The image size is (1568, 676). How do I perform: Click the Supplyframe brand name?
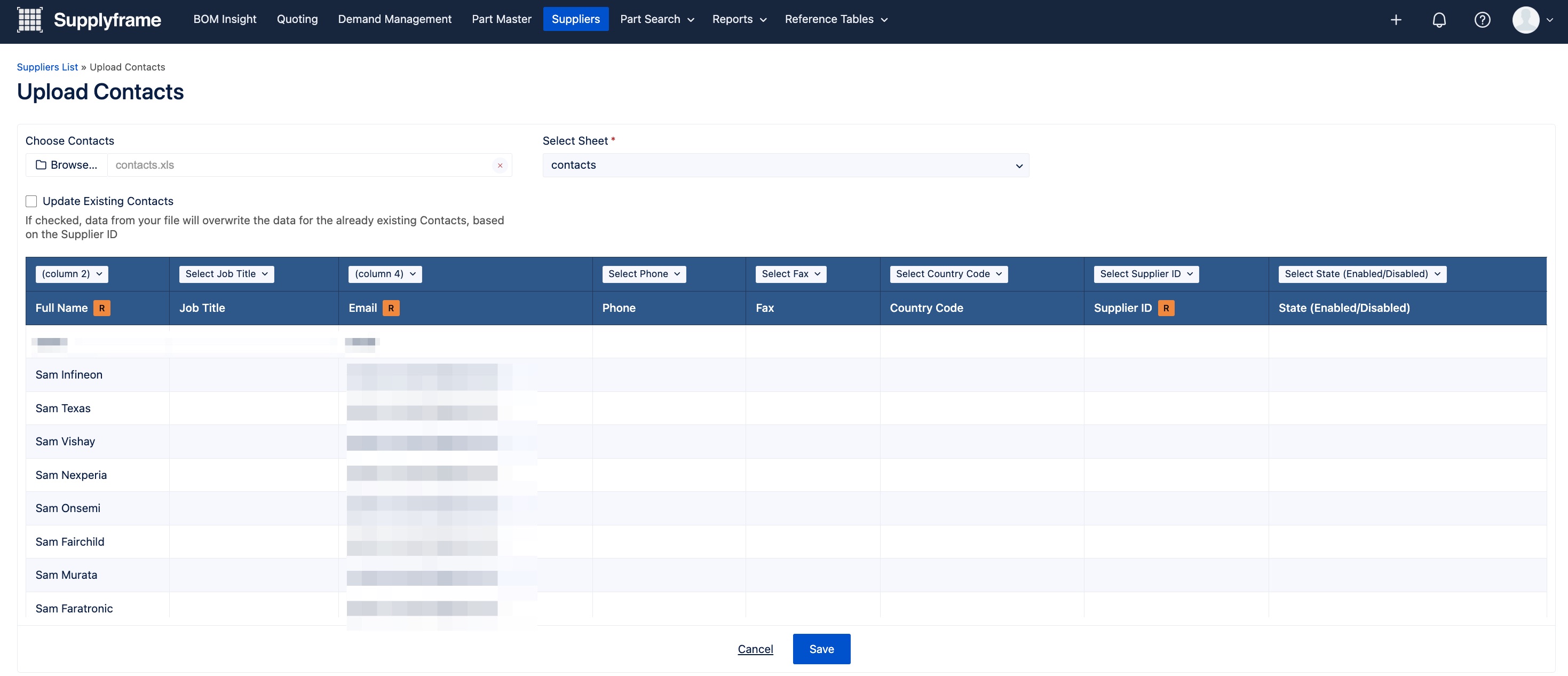click(x=107, y=20)
